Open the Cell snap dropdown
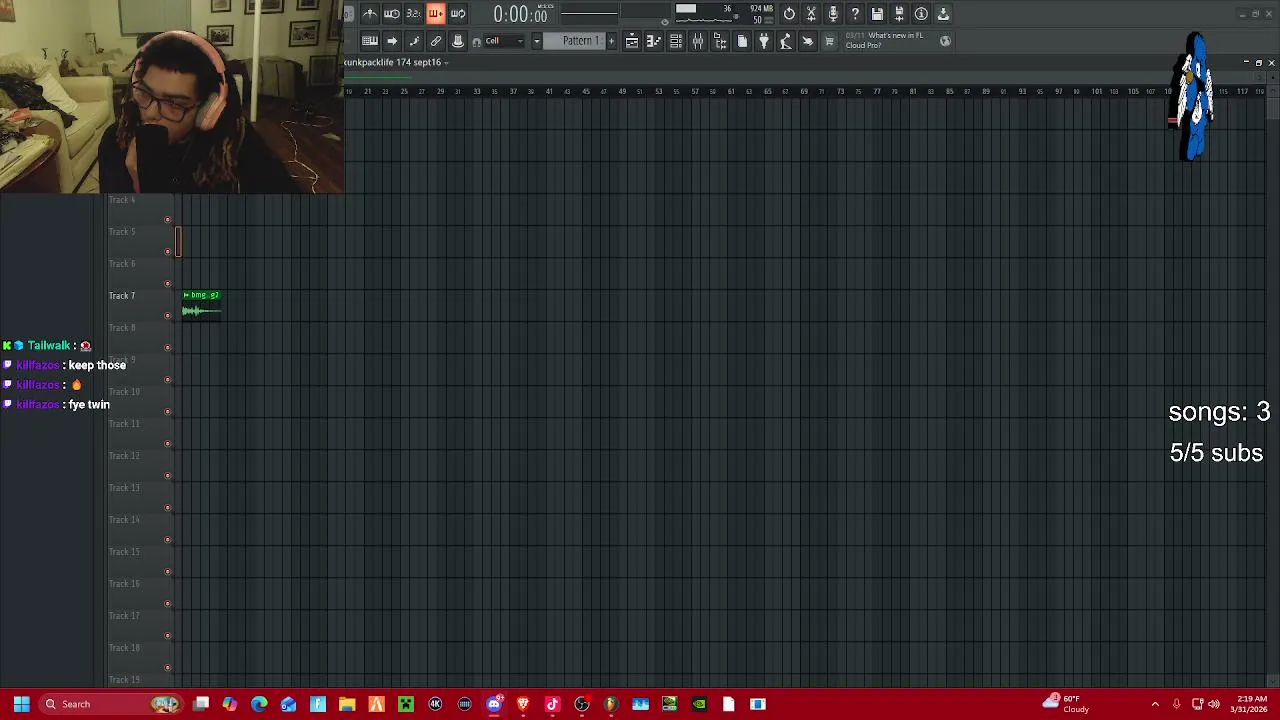Viewport: 1280px width, 720px height. click(x=505, y=41)
